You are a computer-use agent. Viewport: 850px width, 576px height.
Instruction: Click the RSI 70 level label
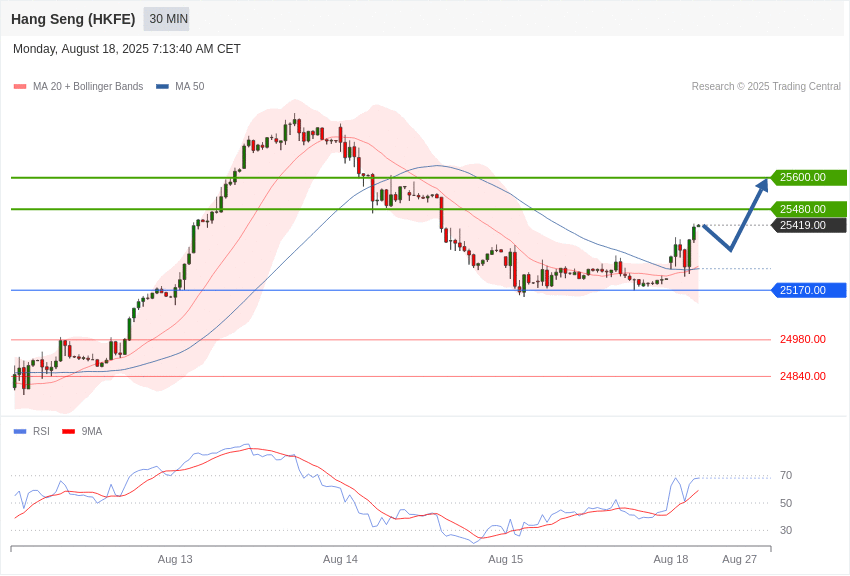pyautogui.click(x=786, y=476)
